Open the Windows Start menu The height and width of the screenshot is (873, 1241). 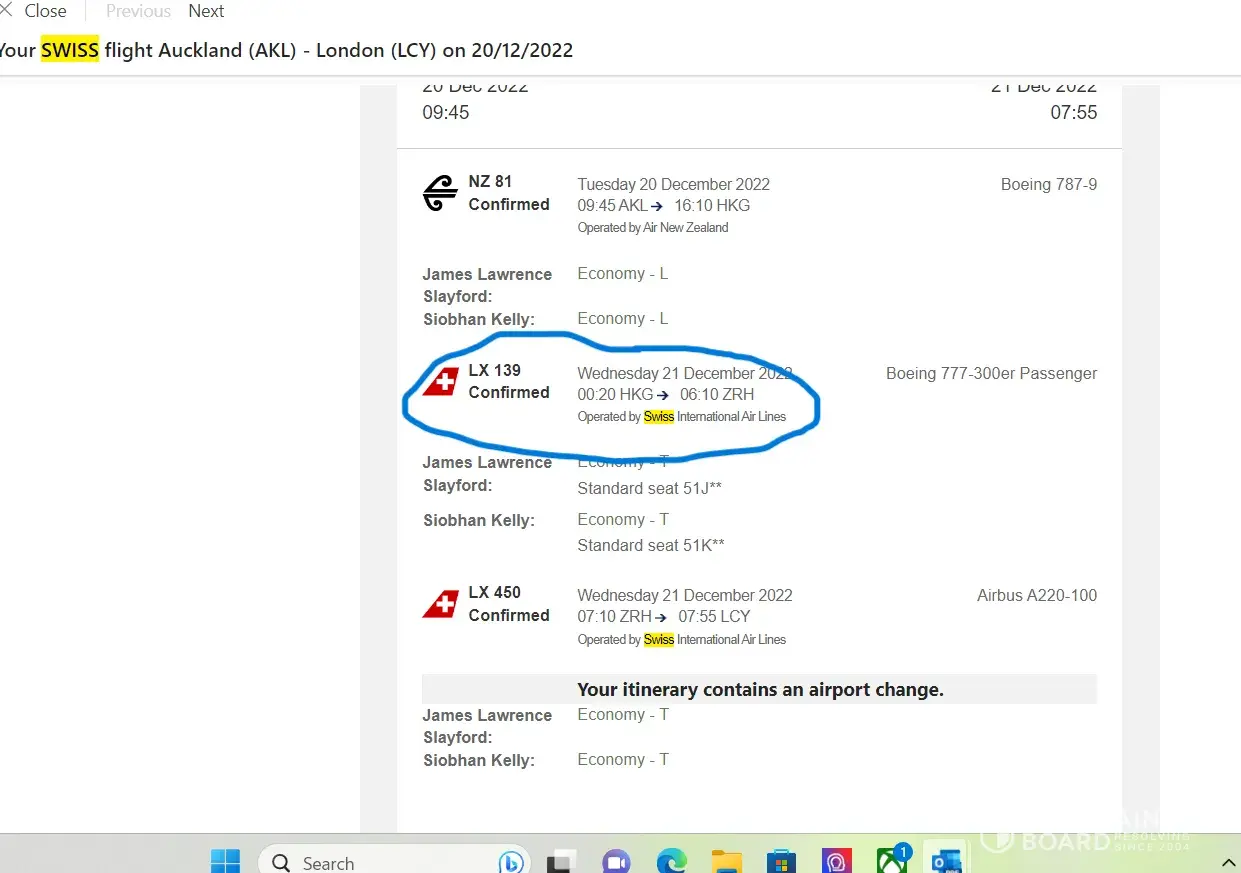[x=225, y=861]
